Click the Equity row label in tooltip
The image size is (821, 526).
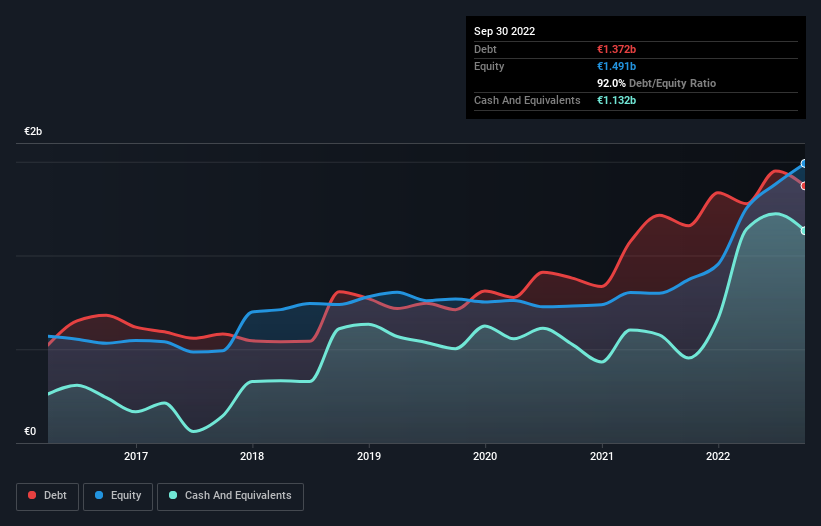pyautogui.click(x=489, y=66)
